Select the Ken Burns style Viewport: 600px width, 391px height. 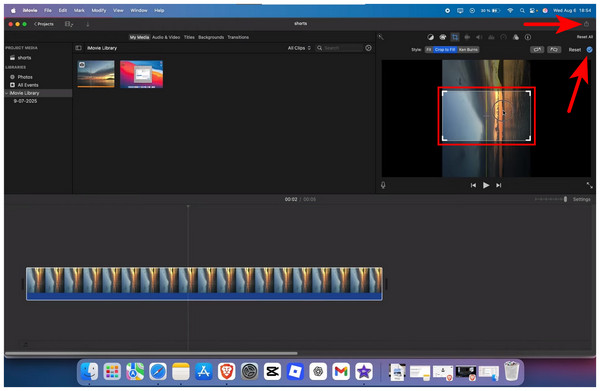click(x=468, y=49)
